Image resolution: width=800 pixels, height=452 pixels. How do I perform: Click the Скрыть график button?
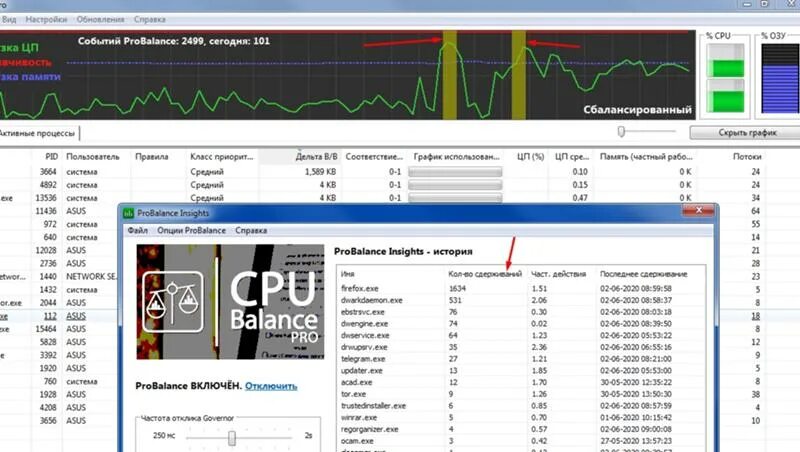point(747,132)
